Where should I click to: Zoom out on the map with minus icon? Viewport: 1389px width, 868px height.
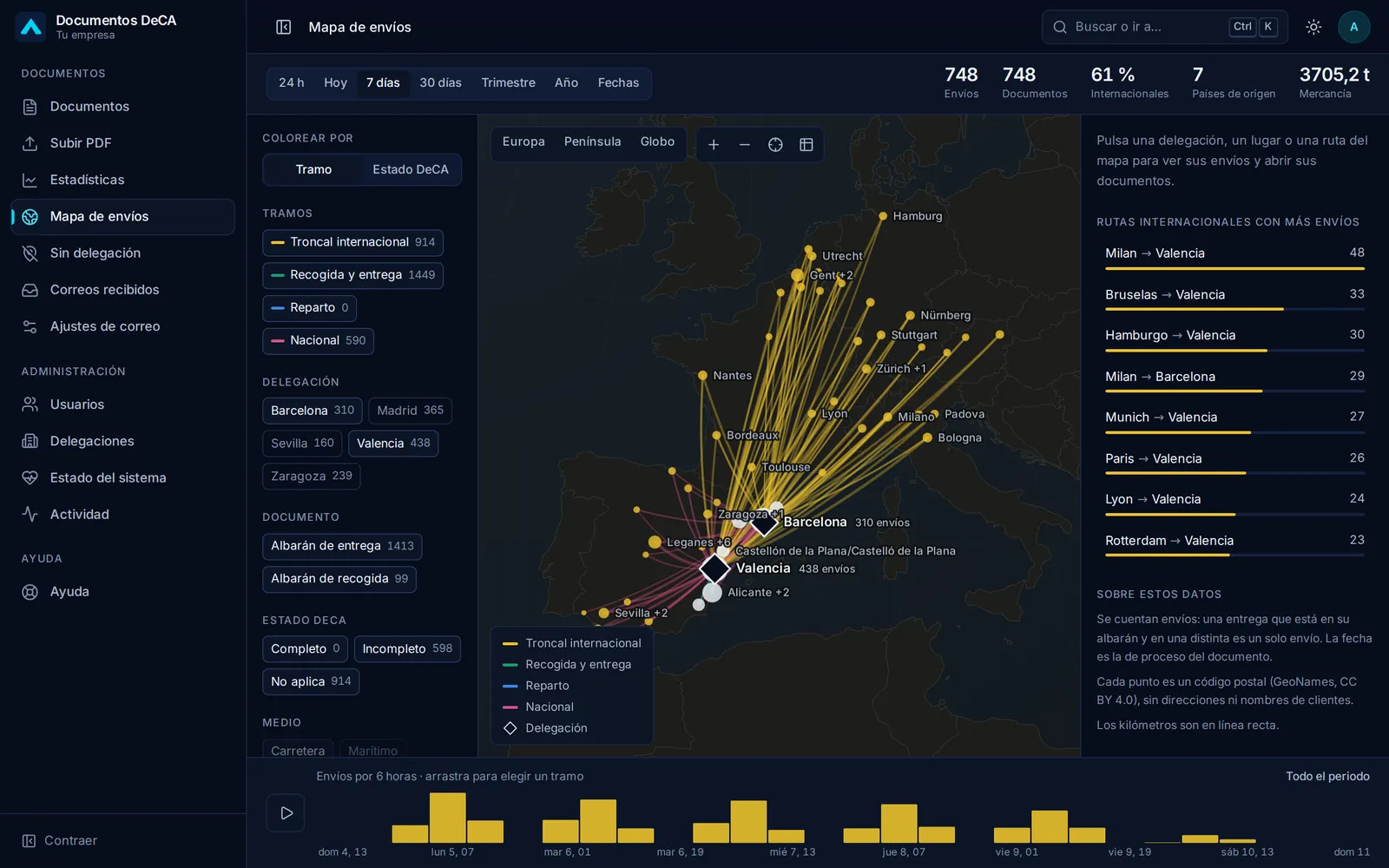coord(745,145)
